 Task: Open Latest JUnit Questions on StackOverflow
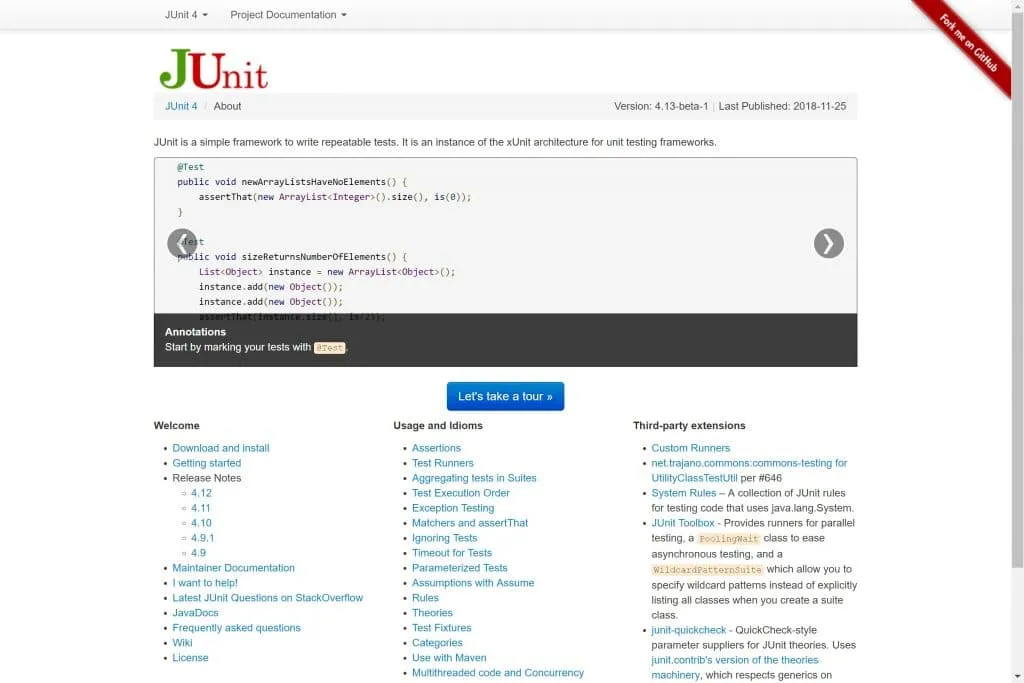(268, 598)
